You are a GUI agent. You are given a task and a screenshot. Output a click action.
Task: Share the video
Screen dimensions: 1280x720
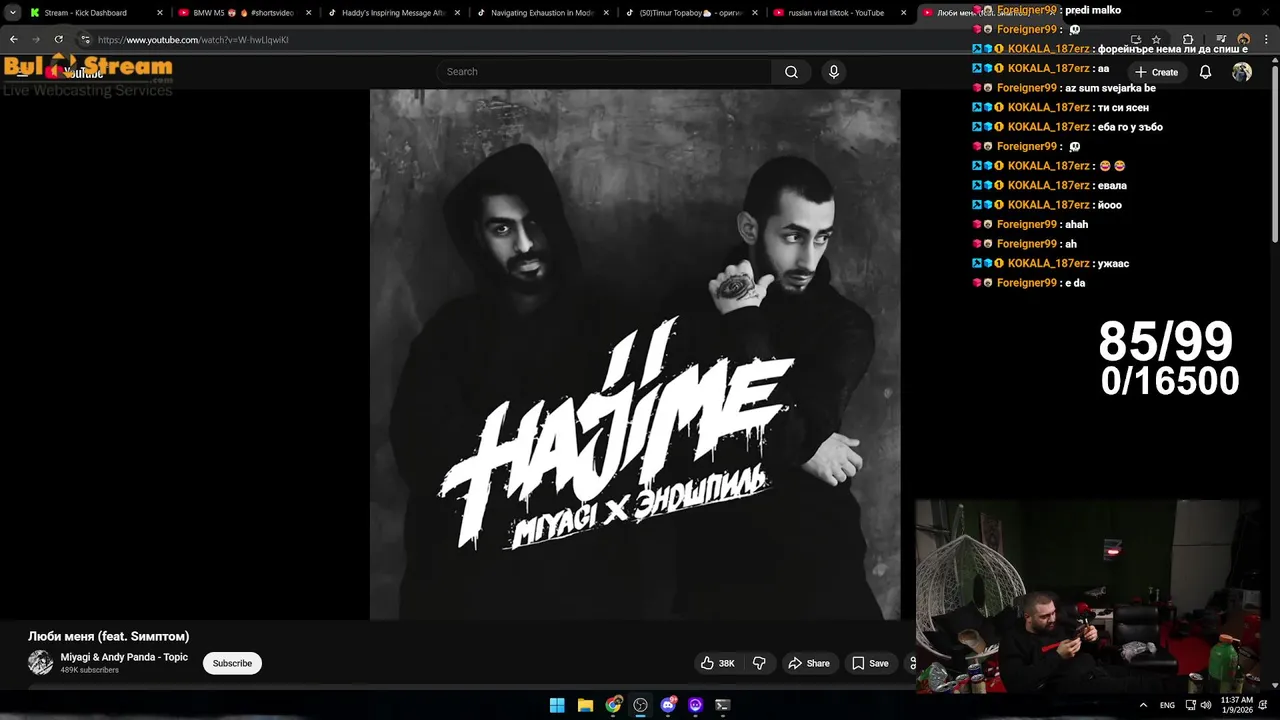coord(809,663)
